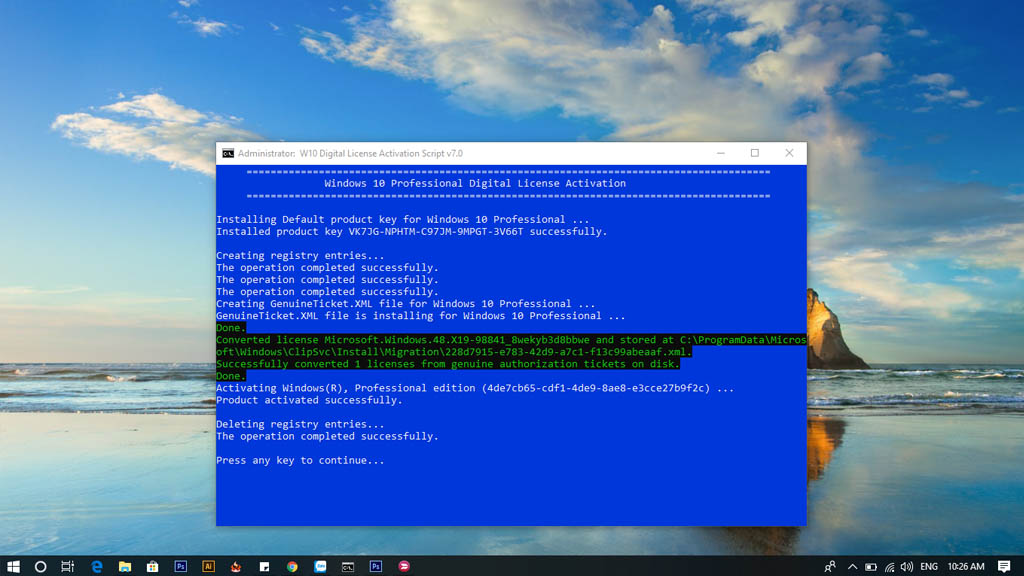The image size is (1024, 576).
Task: Open the Photoshop icon beside the Store icon
Action: (x=181, y=566)
